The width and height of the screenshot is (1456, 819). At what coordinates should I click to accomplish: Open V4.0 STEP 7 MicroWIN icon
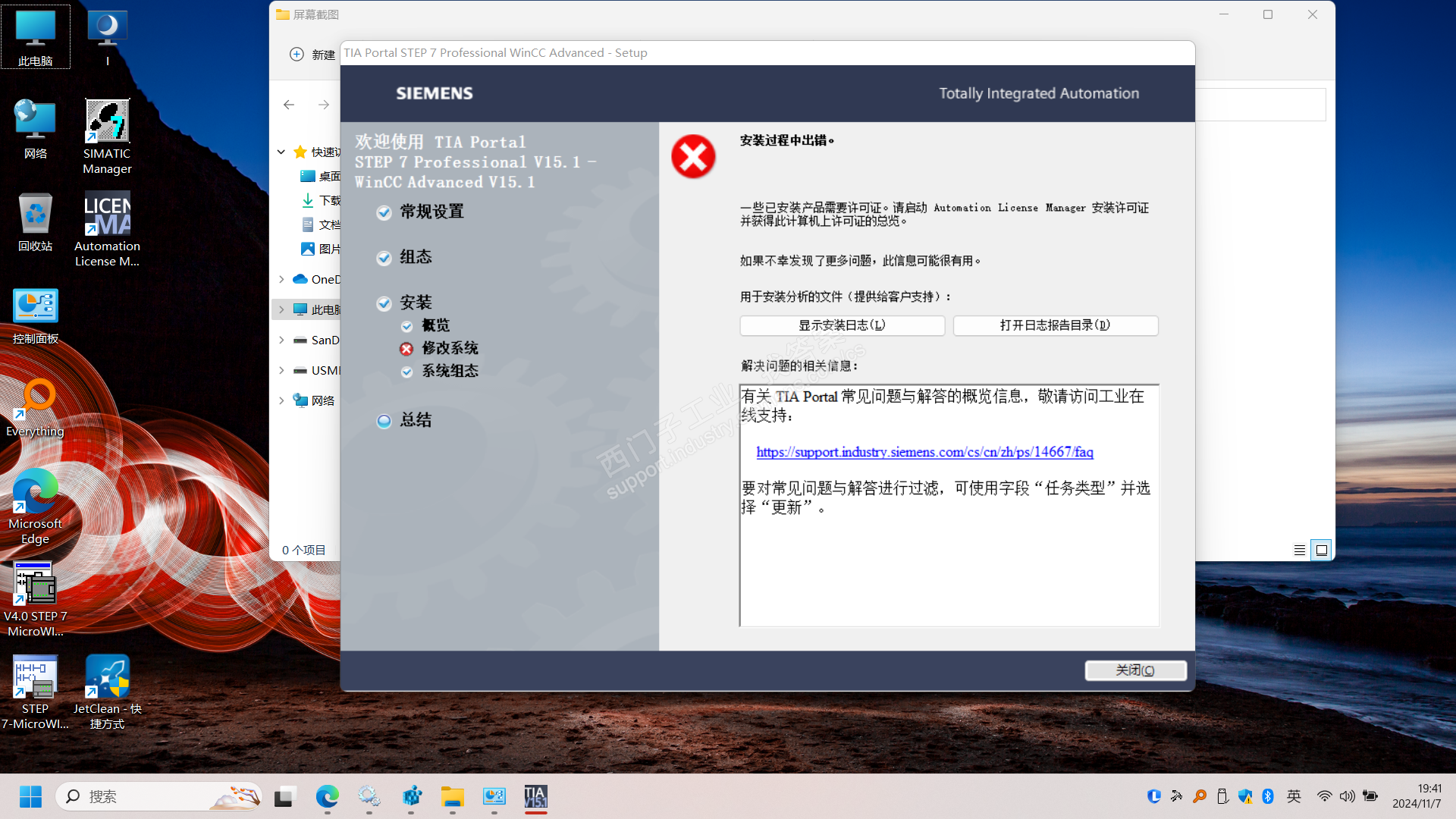point(35,584)
